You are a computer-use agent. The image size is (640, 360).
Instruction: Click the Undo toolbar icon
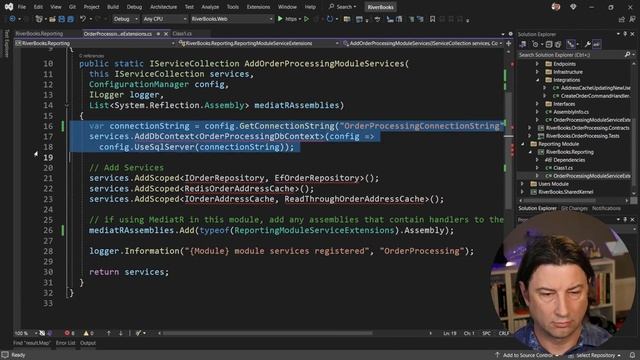tap(83, 19)
